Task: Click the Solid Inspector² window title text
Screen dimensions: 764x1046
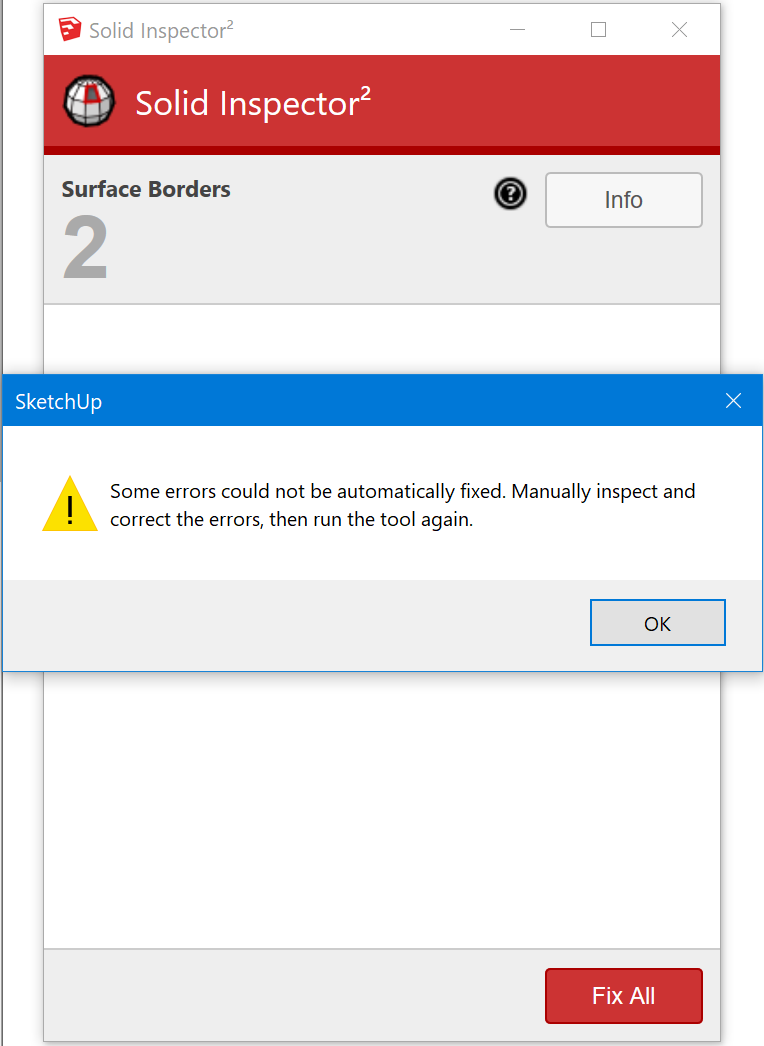Action: coord(161,30)
